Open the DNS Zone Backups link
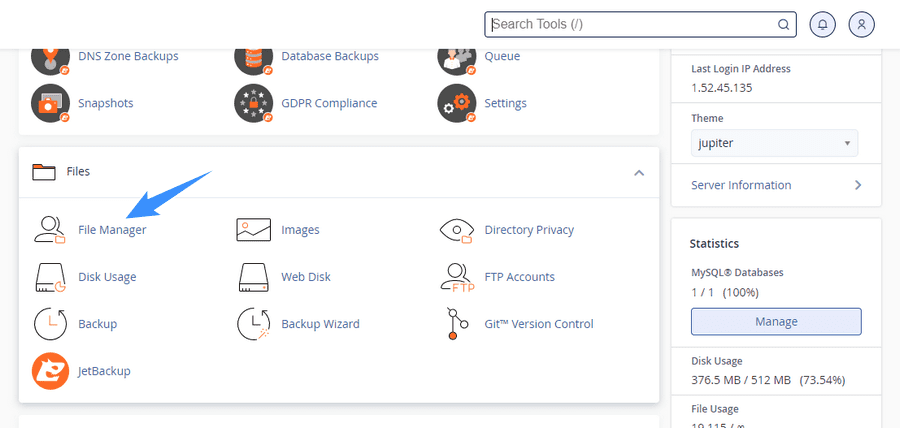Image resolution: width=900 pixels, height=428 pixels. [128, 56]
